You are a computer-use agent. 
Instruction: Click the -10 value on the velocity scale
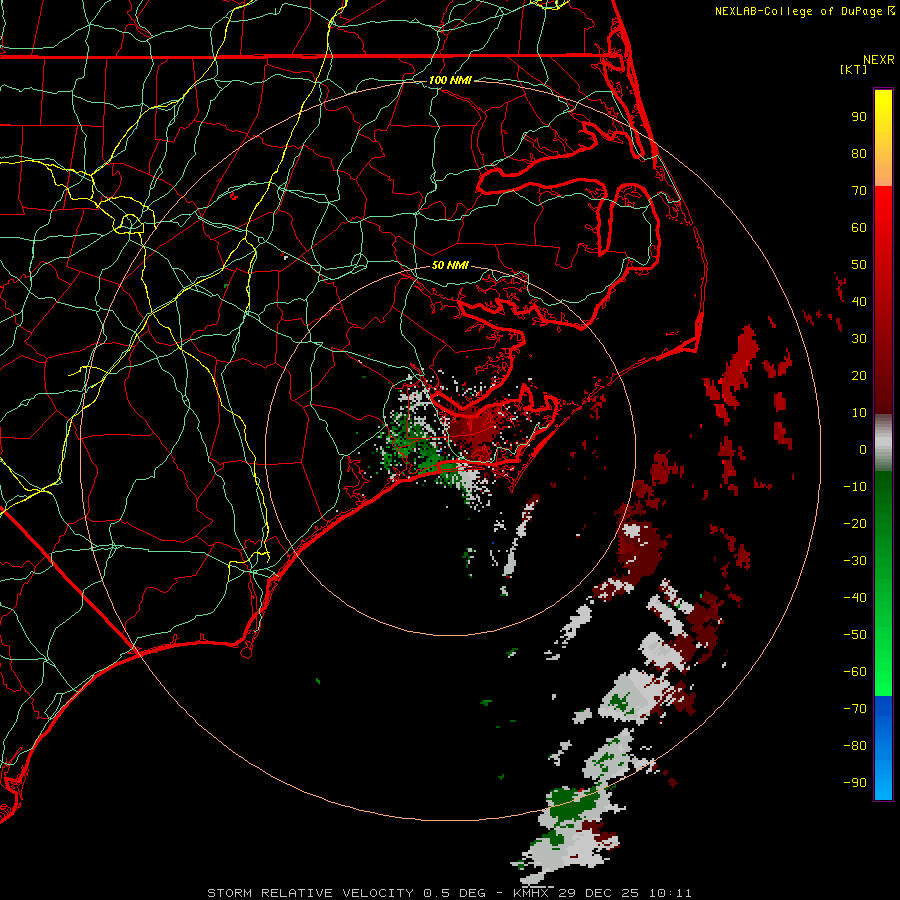coord(855,487)
